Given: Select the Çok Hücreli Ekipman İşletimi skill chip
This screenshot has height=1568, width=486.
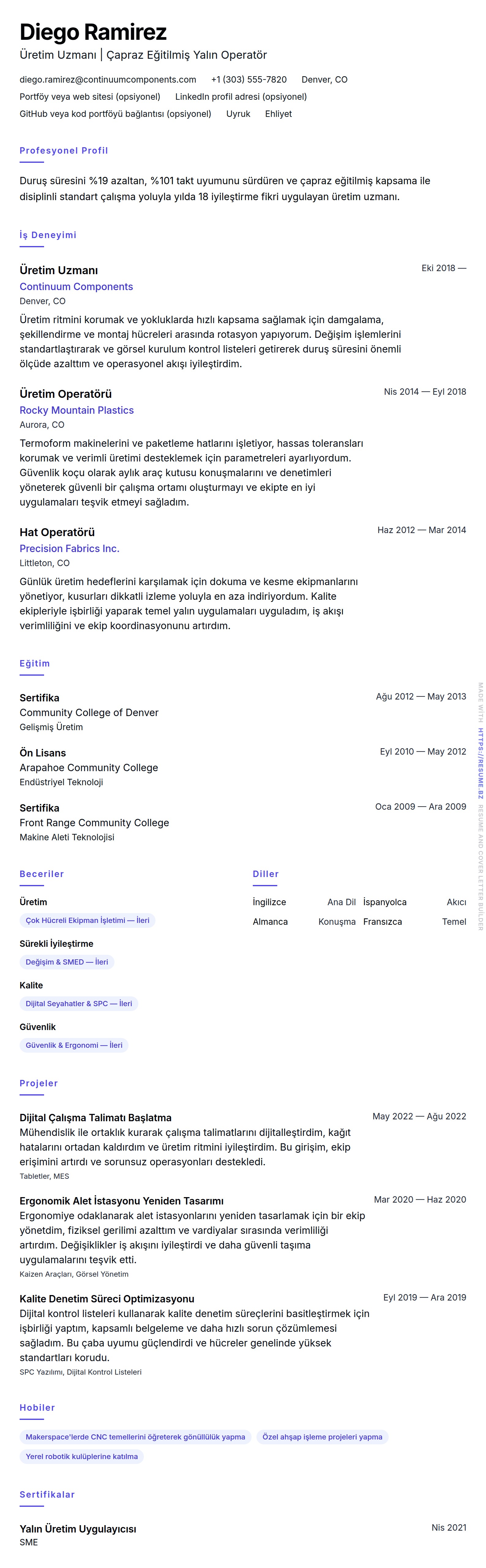Looking at the screenshot, I should [x=87, y=920].
